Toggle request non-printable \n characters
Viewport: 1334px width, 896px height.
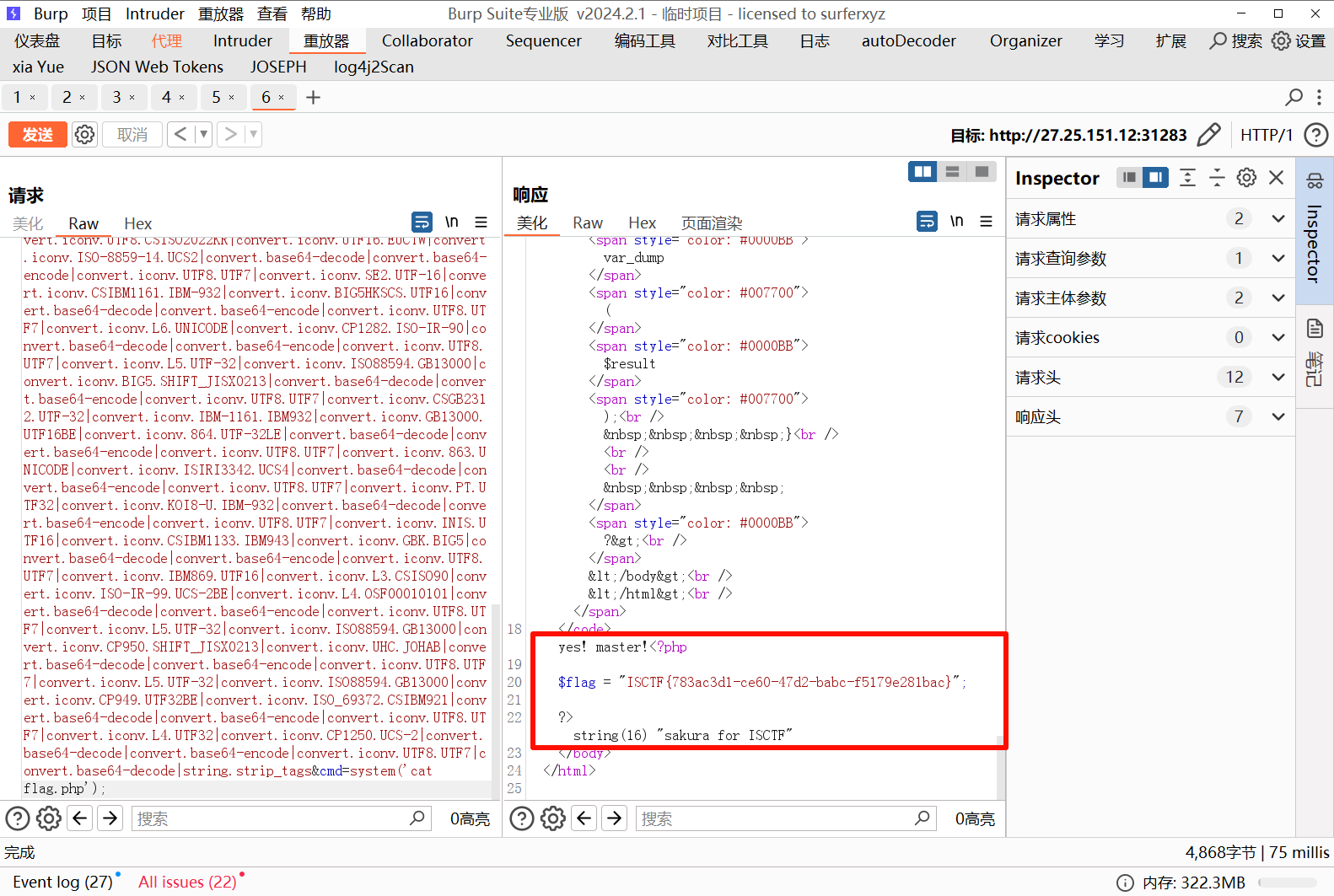pyautogui.click(x=452, y=222)
